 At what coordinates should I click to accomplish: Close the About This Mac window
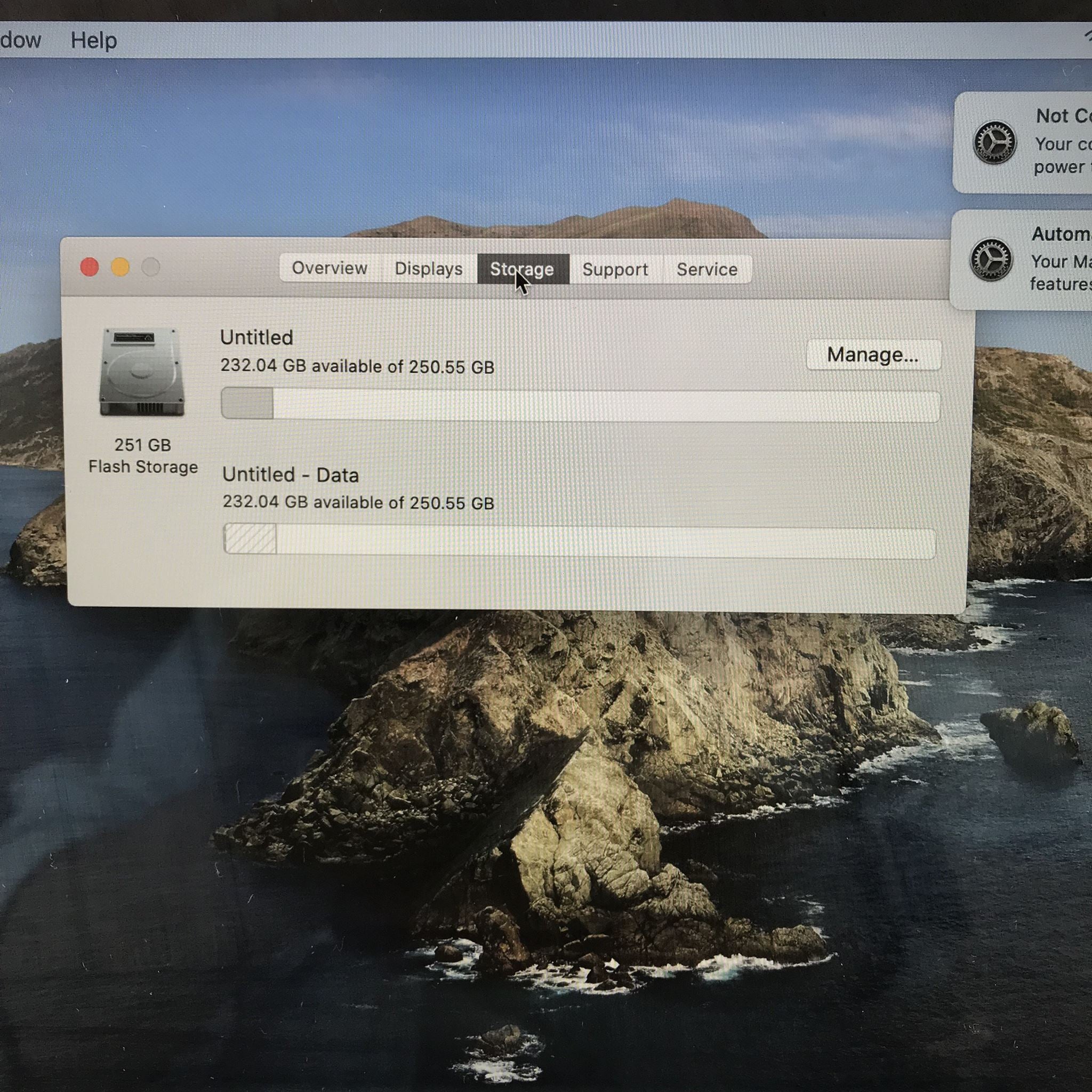[x=89, y=267]
